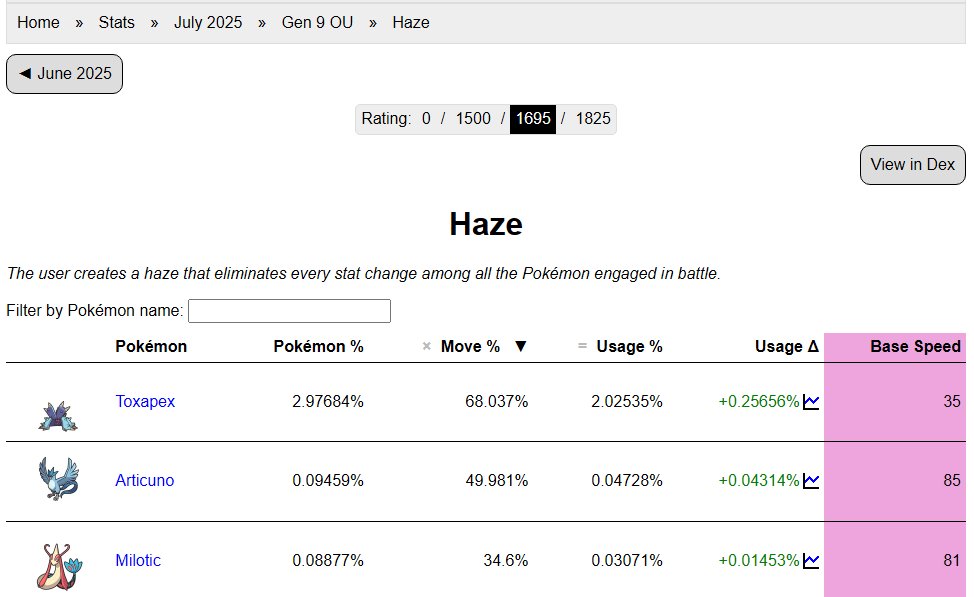Select rating cutoff 1825
The width and height of the screenshot is (974, 597).
coord(593,119)
